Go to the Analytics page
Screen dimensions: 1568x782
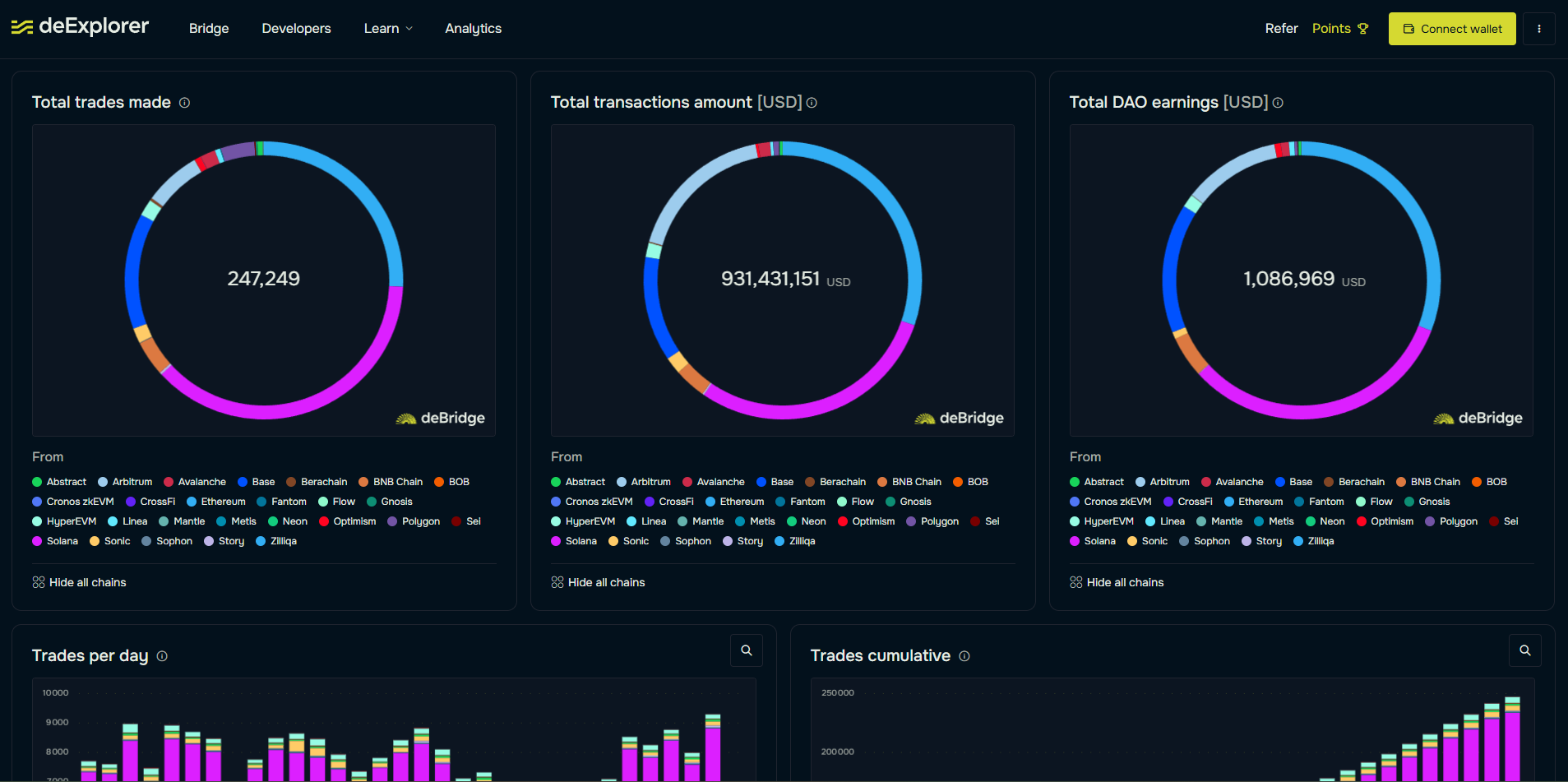(x=473, y=29)
